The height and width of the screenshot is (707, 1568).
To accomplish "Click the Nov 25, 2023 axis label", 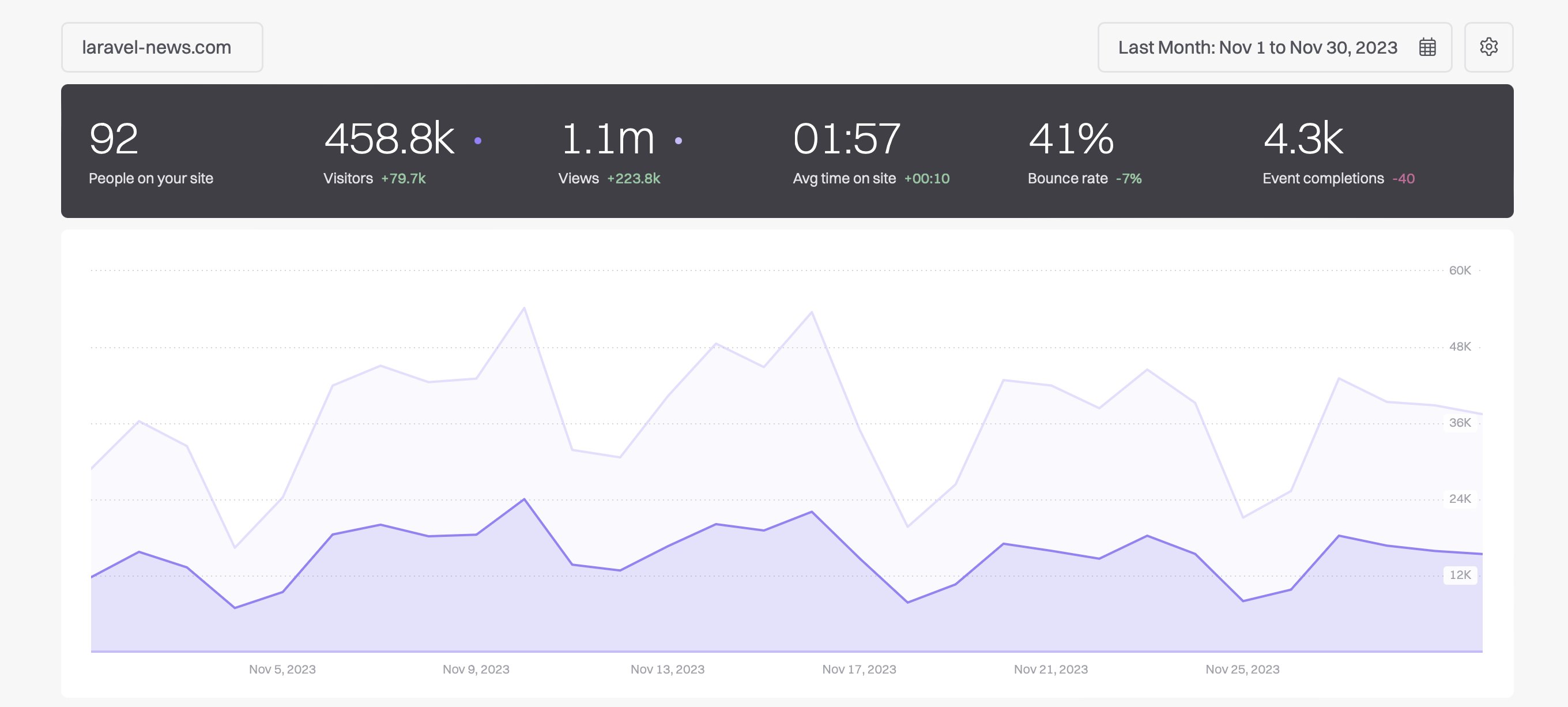I will [1242, 670].
